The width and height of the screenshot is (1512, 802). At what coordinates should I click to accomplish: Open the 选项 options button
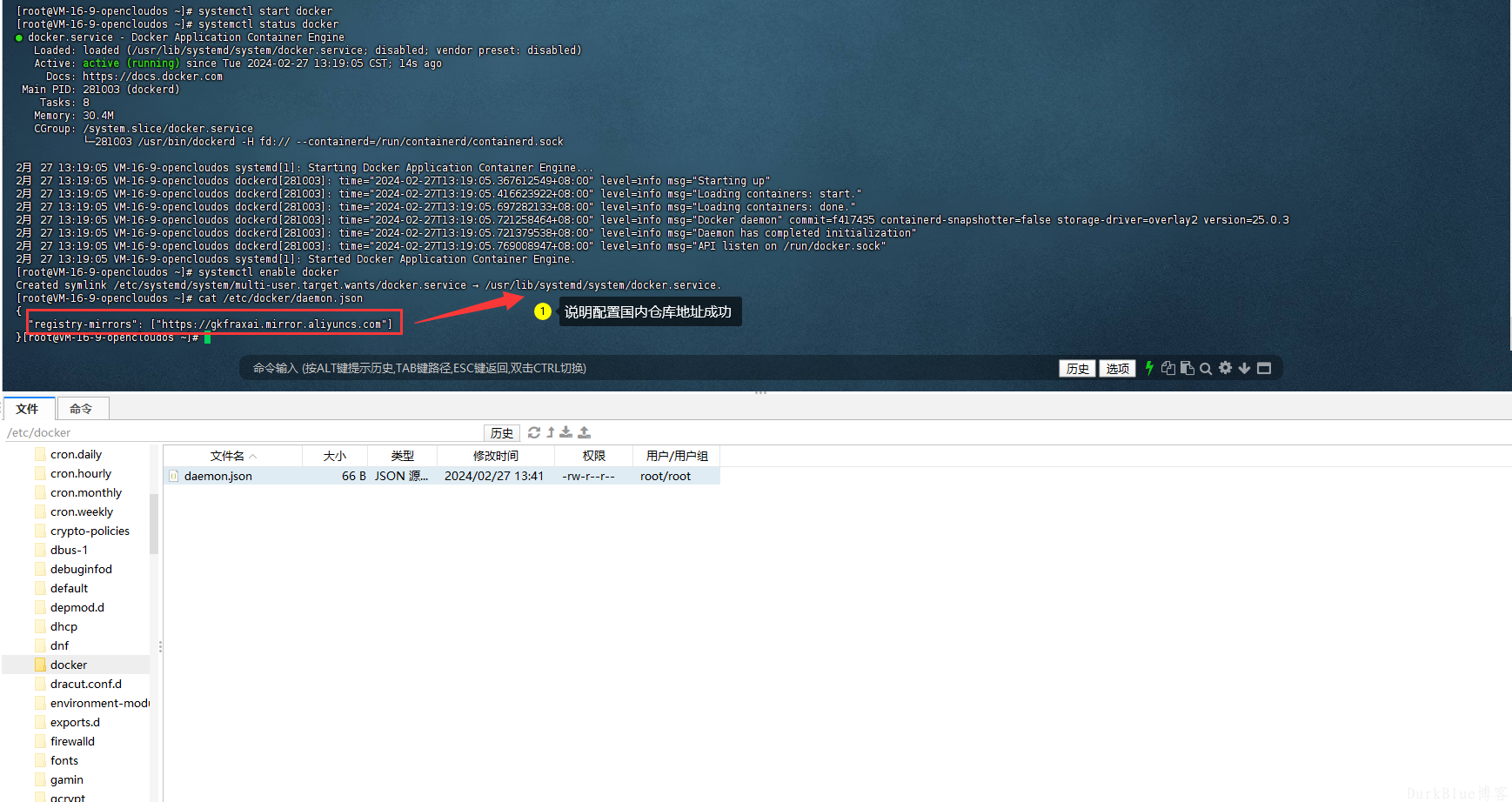(x=1117, y=368)
